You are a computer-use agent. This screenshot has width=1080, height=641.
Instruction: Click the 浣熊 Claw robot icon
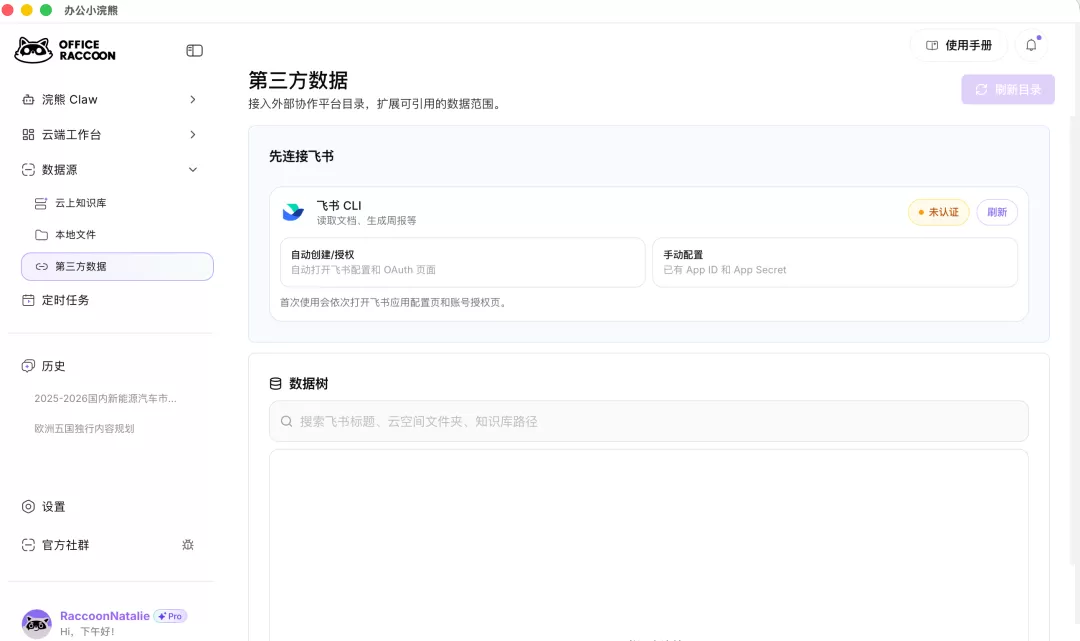click(28, 99)
